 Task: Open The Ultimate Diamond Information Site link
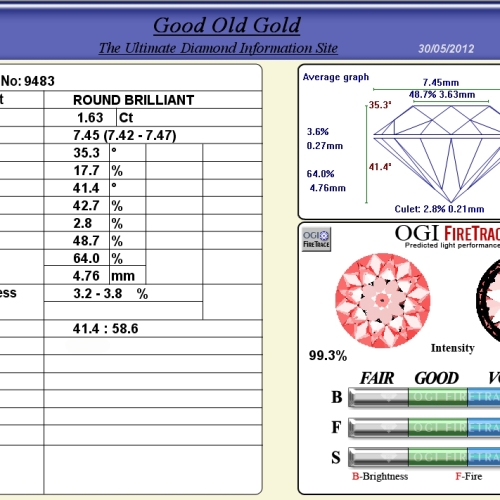click(218, 48)
